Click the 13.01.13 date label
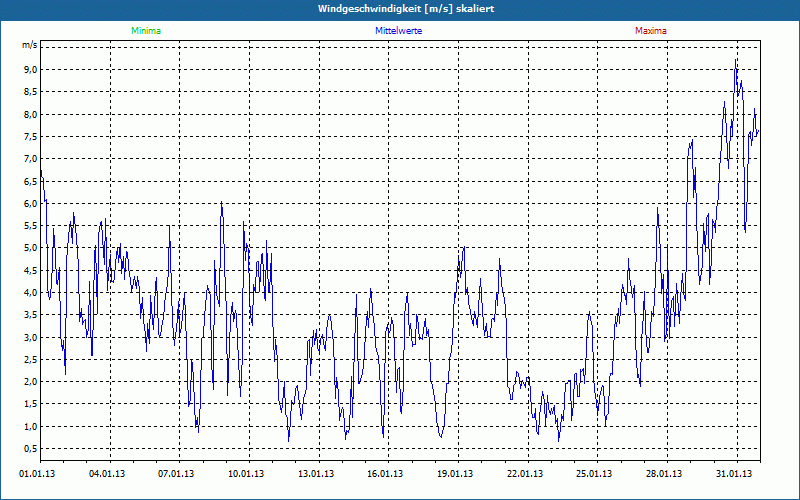800x500 pixels. pyautogui.click(x=316, y=474)
